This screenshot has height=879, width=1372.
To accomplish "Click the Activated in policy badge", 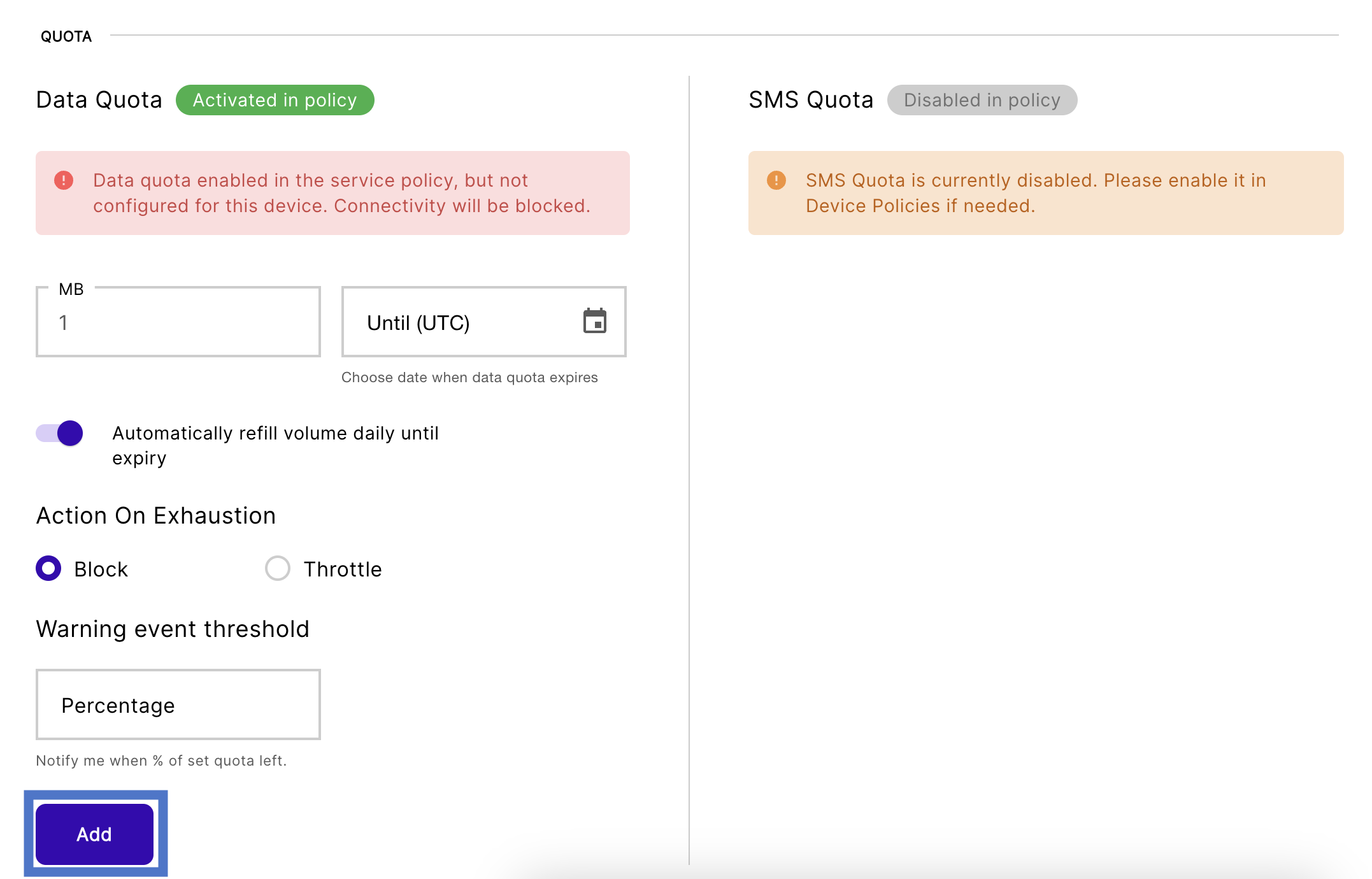I will 275,100.
